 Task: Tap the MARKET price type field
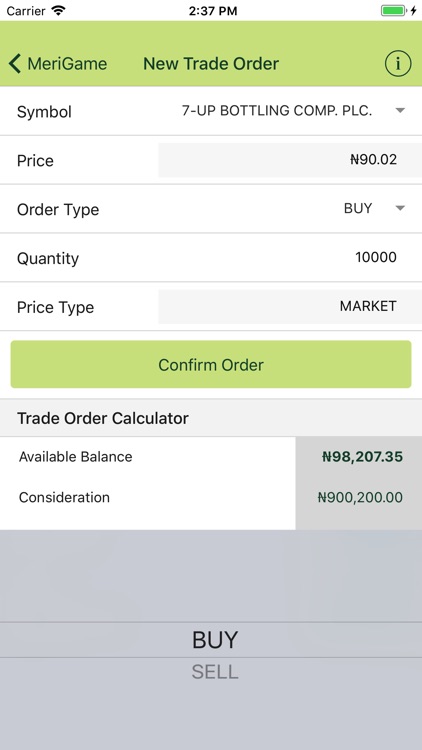(x=290, y=306)
